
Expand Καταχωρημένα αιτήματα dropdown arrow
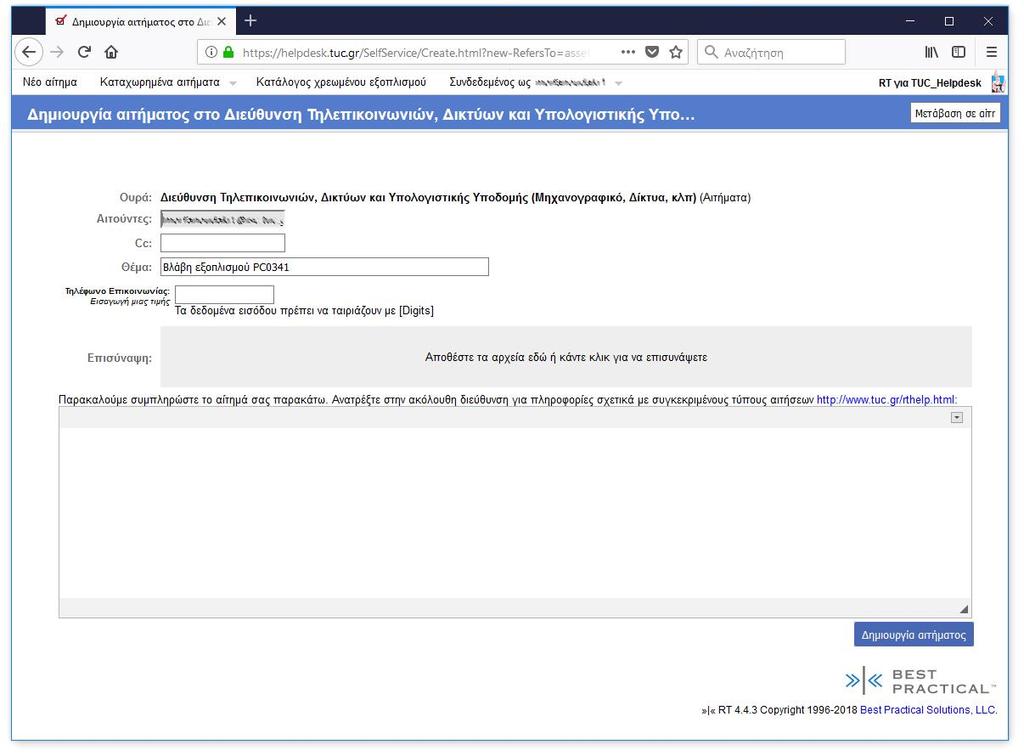233,84
